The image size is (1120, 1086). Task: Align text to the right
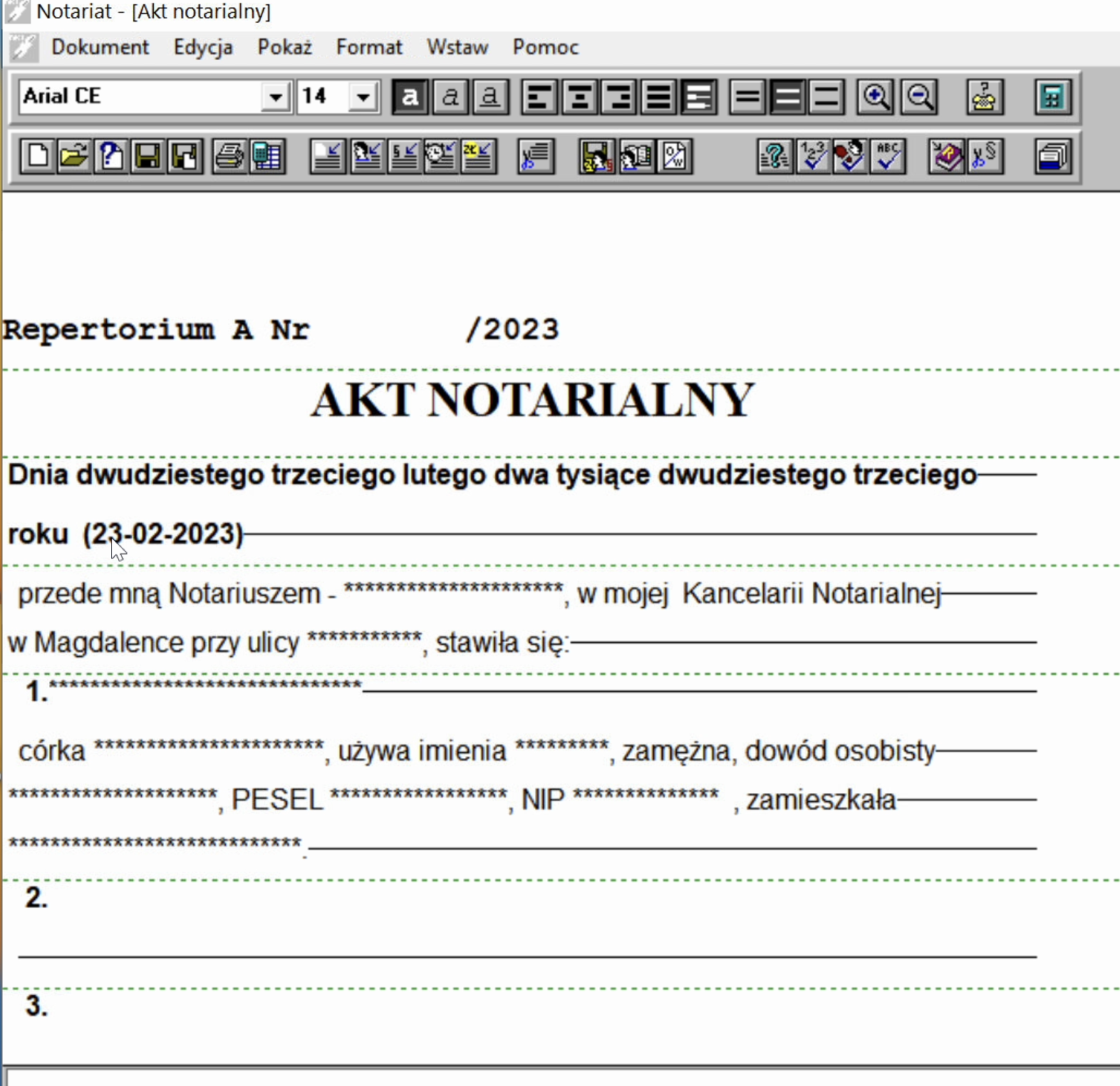click(x=619, y=97)
